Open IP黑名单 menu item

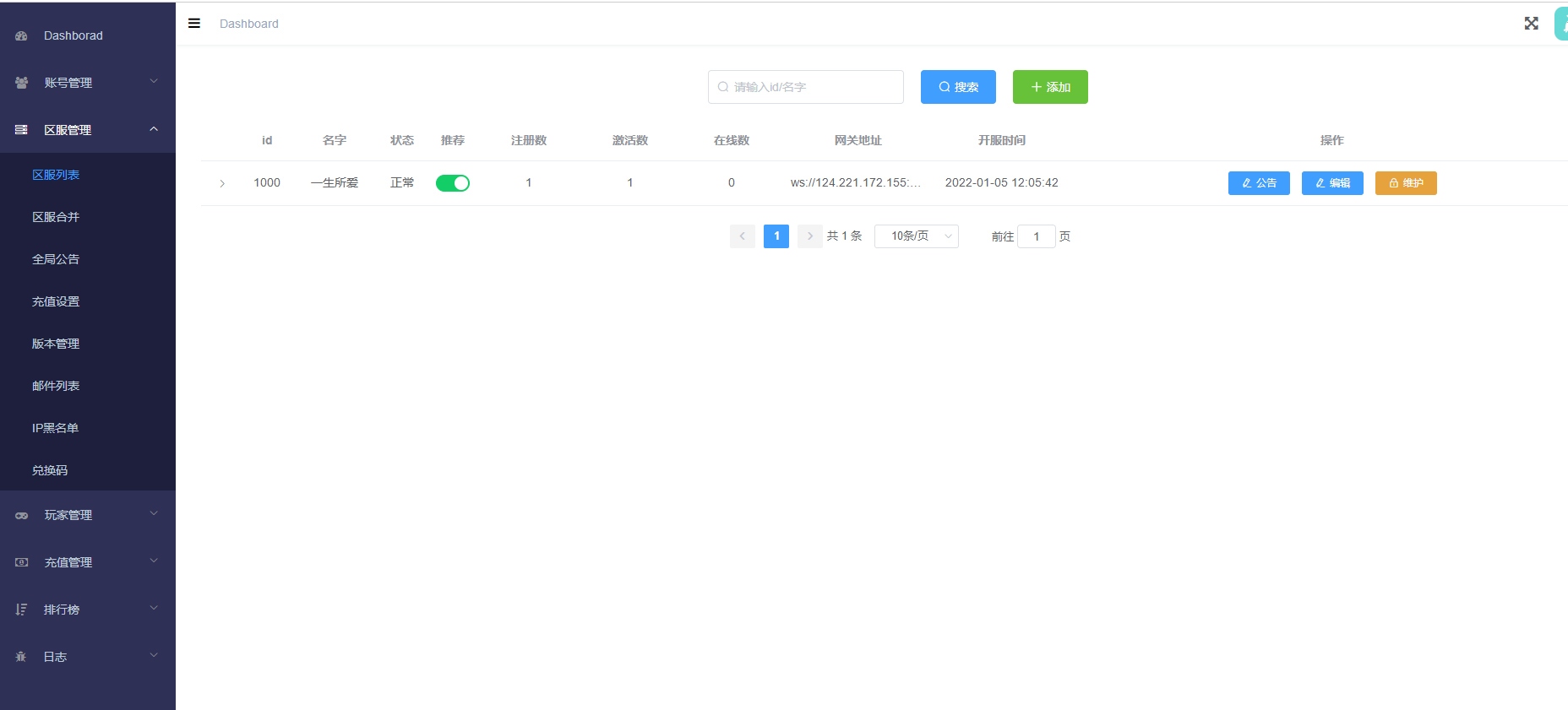click(x=88, y=428)
